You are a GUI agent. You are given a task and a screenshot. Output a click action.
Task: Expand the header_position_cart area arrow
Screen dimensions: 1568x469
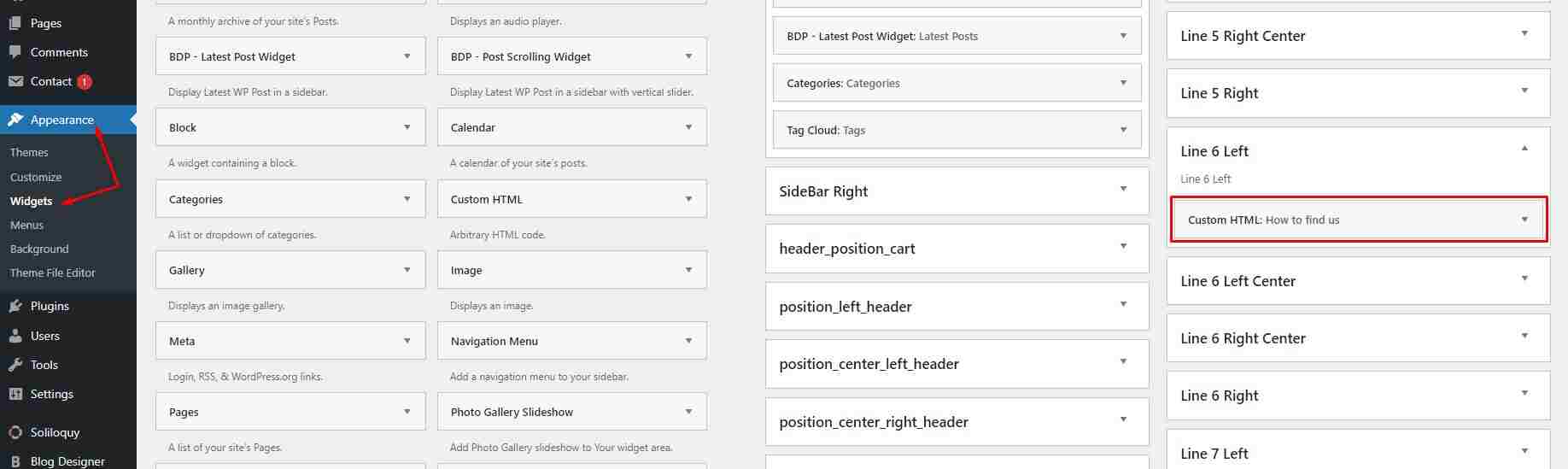(x=1123, y=246)
